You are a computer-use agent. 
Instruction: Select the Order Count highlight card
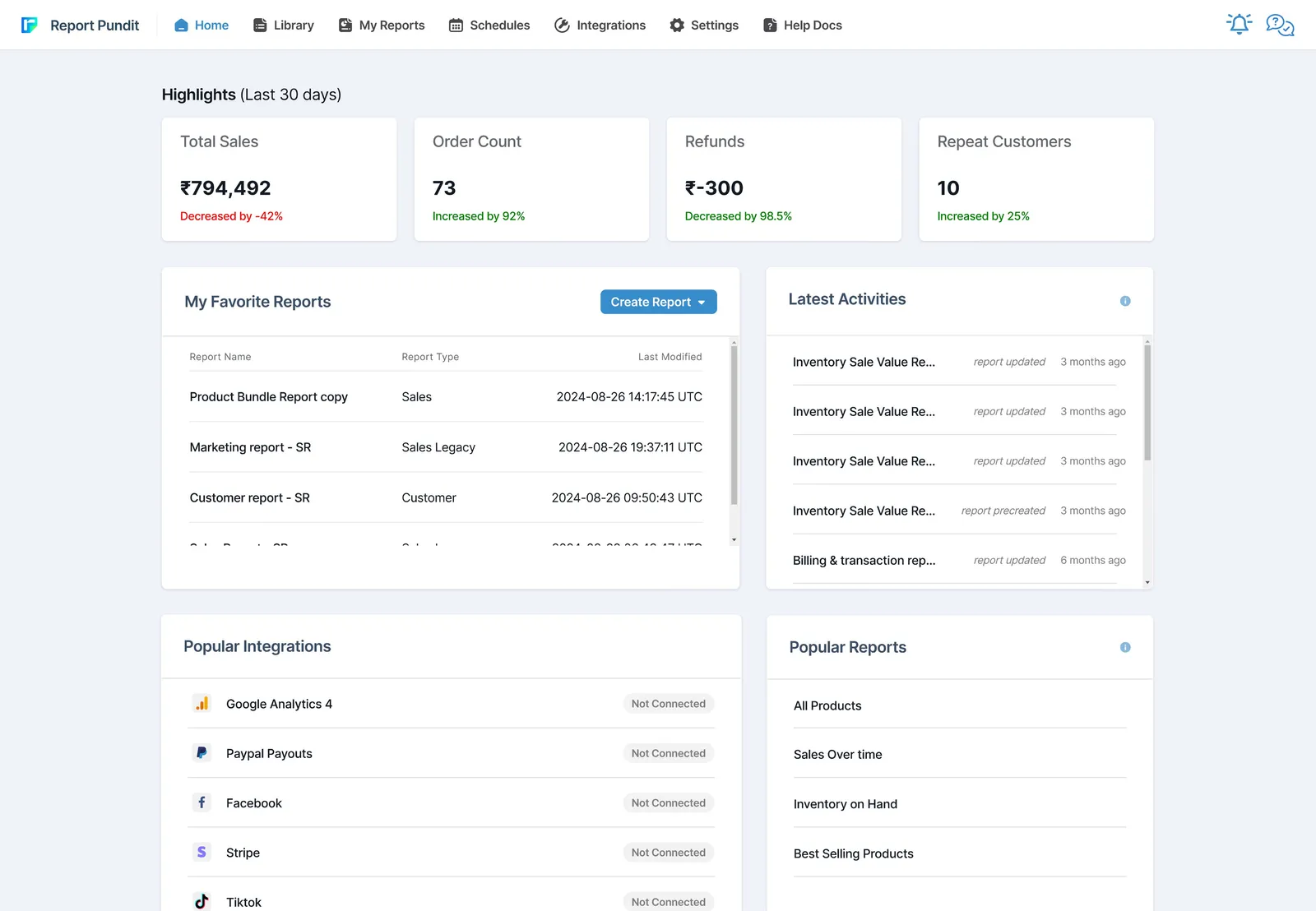(x=531, y=179)
